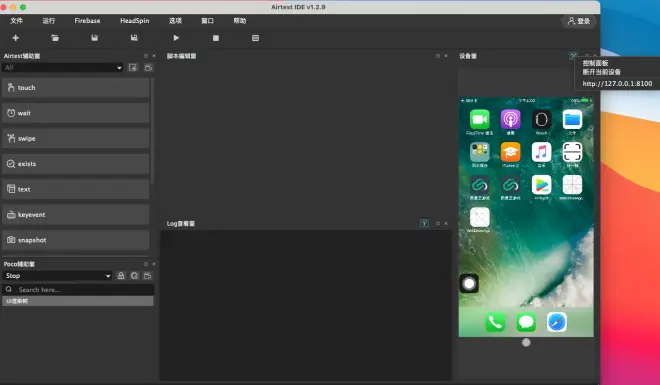Click the Poco refresh icon
The height and width of the screenshot is (385, 660).
[x=134, y=276]
